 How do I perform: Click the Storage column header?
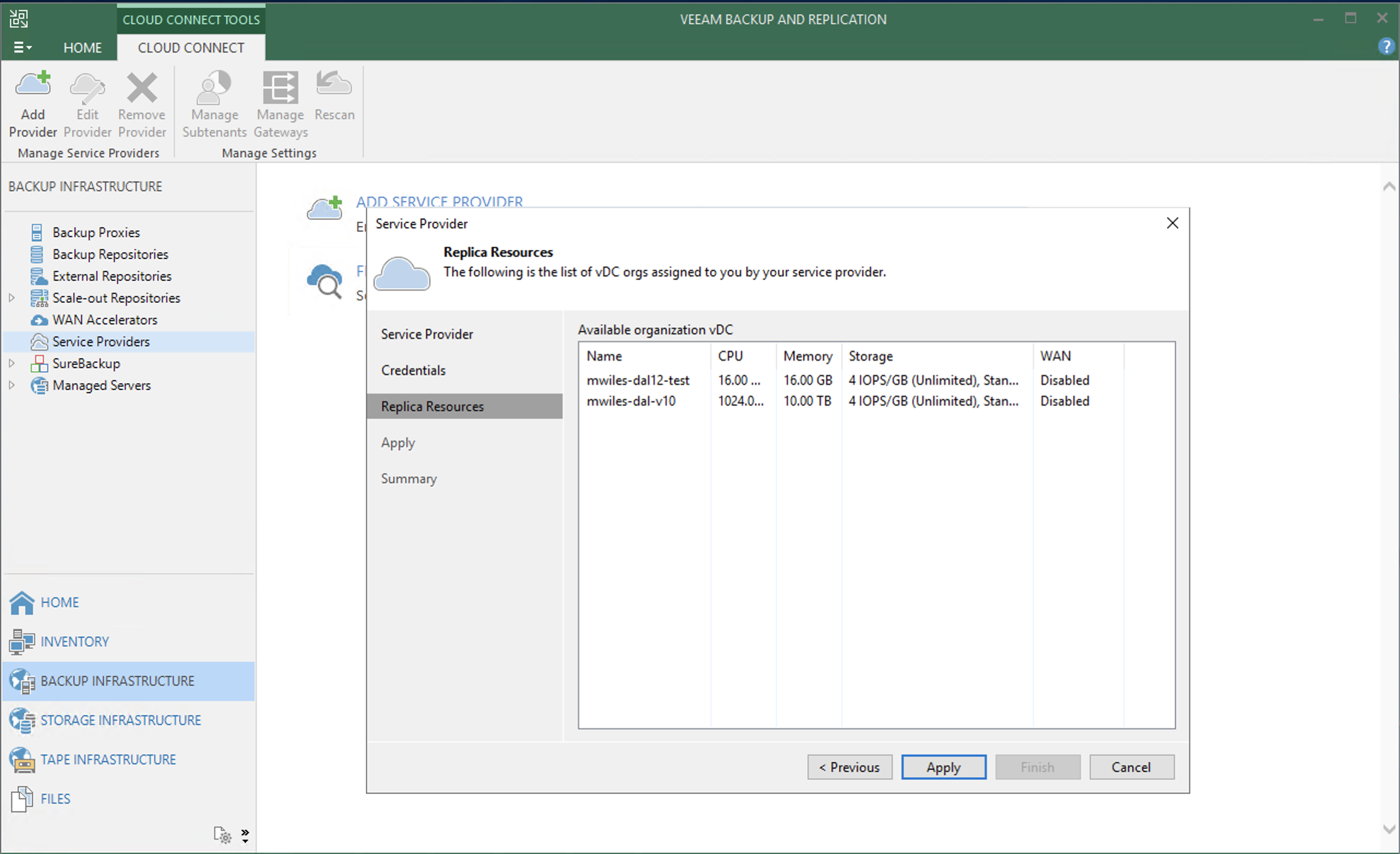click(x=870, y=356)
